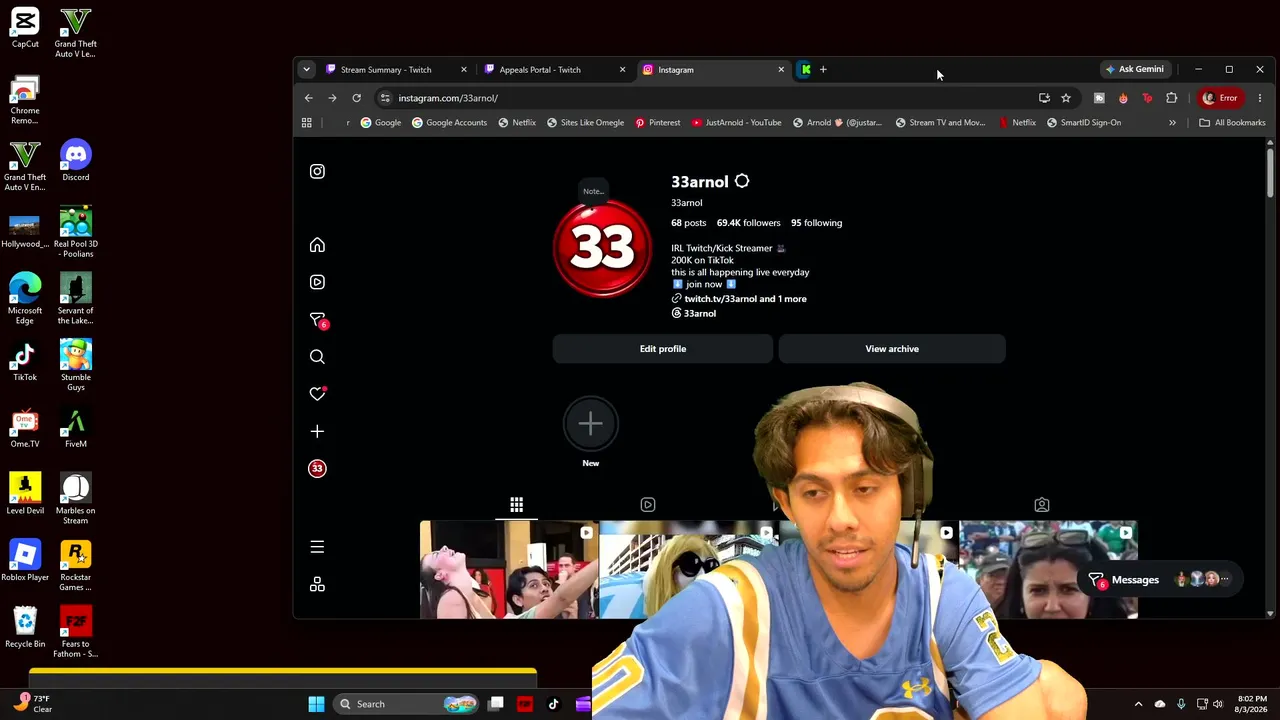Expand hidden bookmarks overflow chevron
Image resolution: width=1280 pixels, height=720 pixels.
click(1172, 123)
